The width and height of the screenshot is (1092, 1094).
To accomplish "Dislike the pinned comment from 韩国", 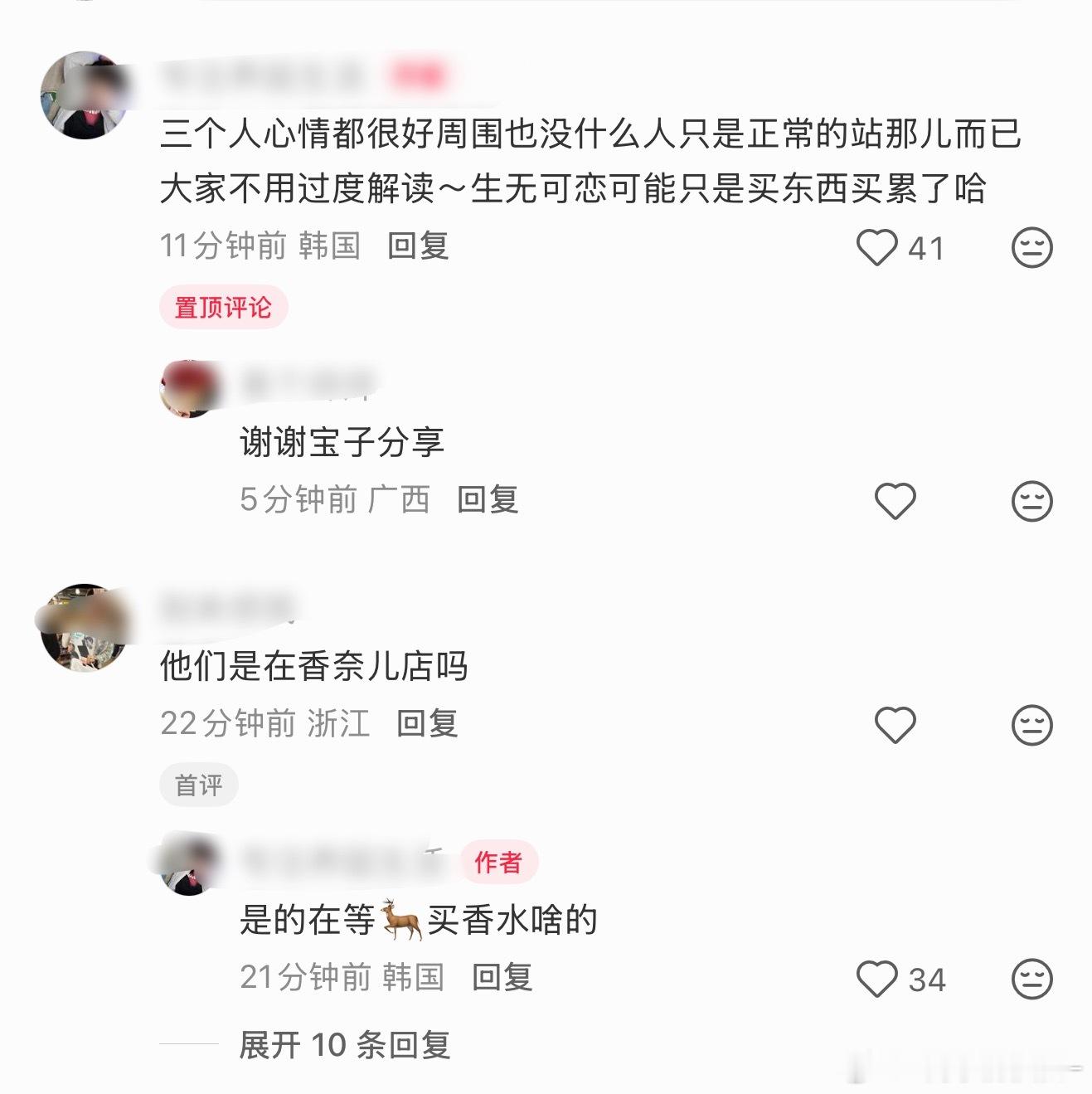I will pyautogui.click(x=1032, y=248).
